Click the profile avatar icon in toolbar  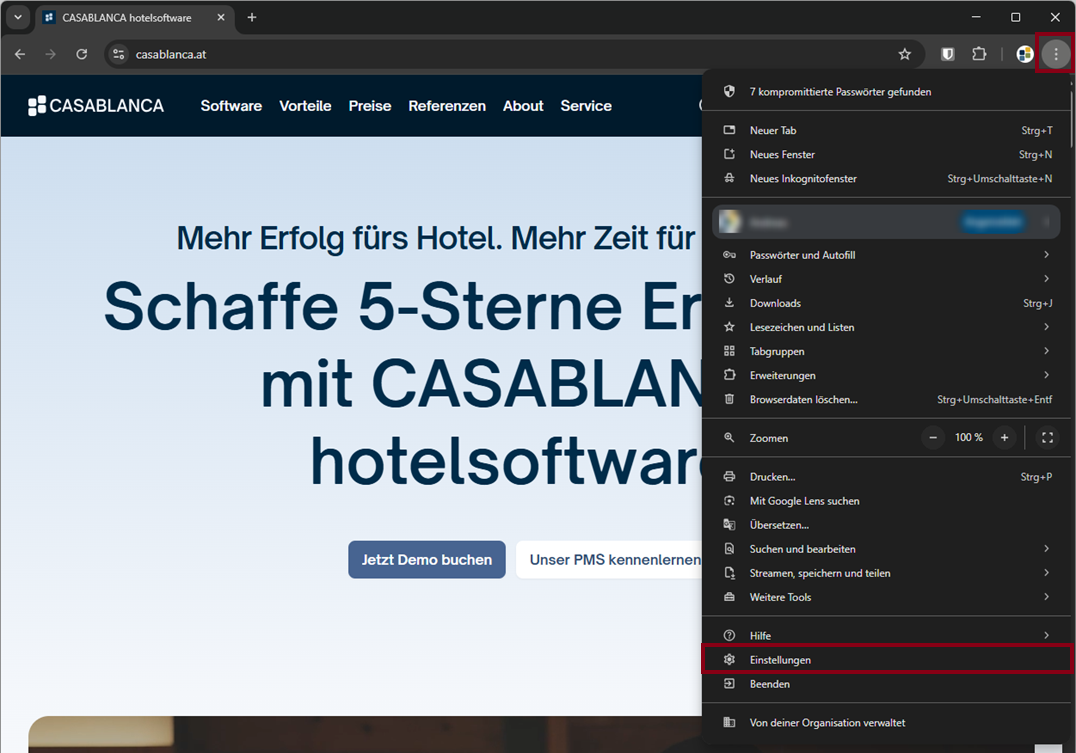1024,54
